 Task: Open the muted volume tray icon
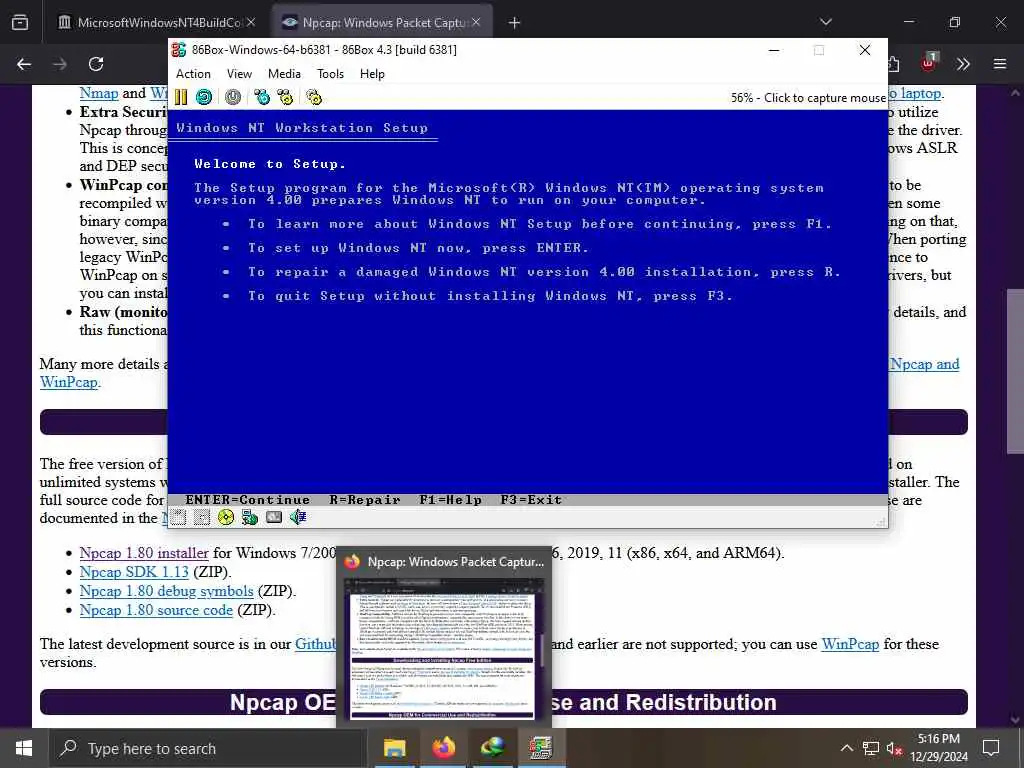893,748
